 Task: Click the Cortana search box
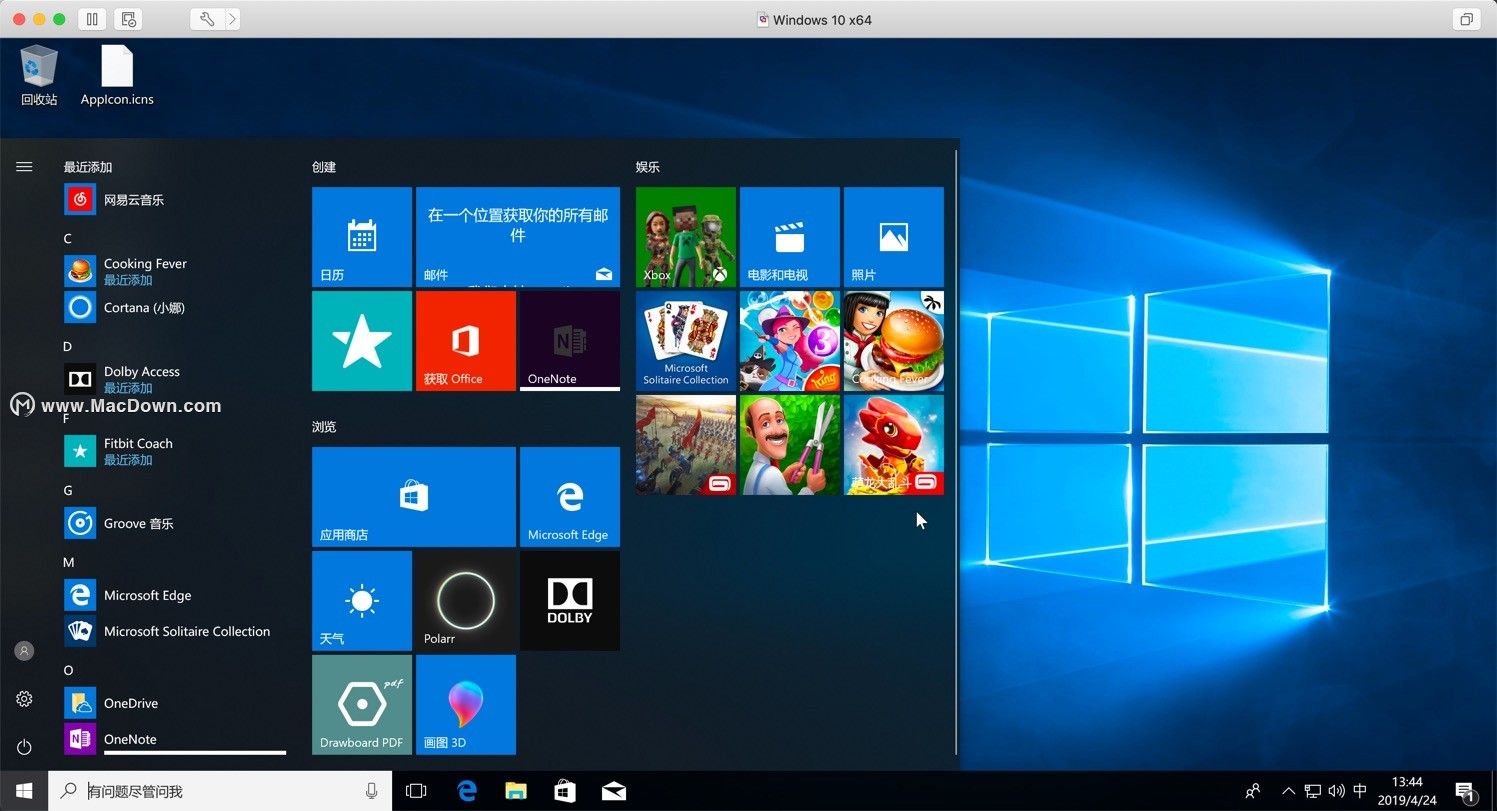pyautogui.click(x=220, y=791)
